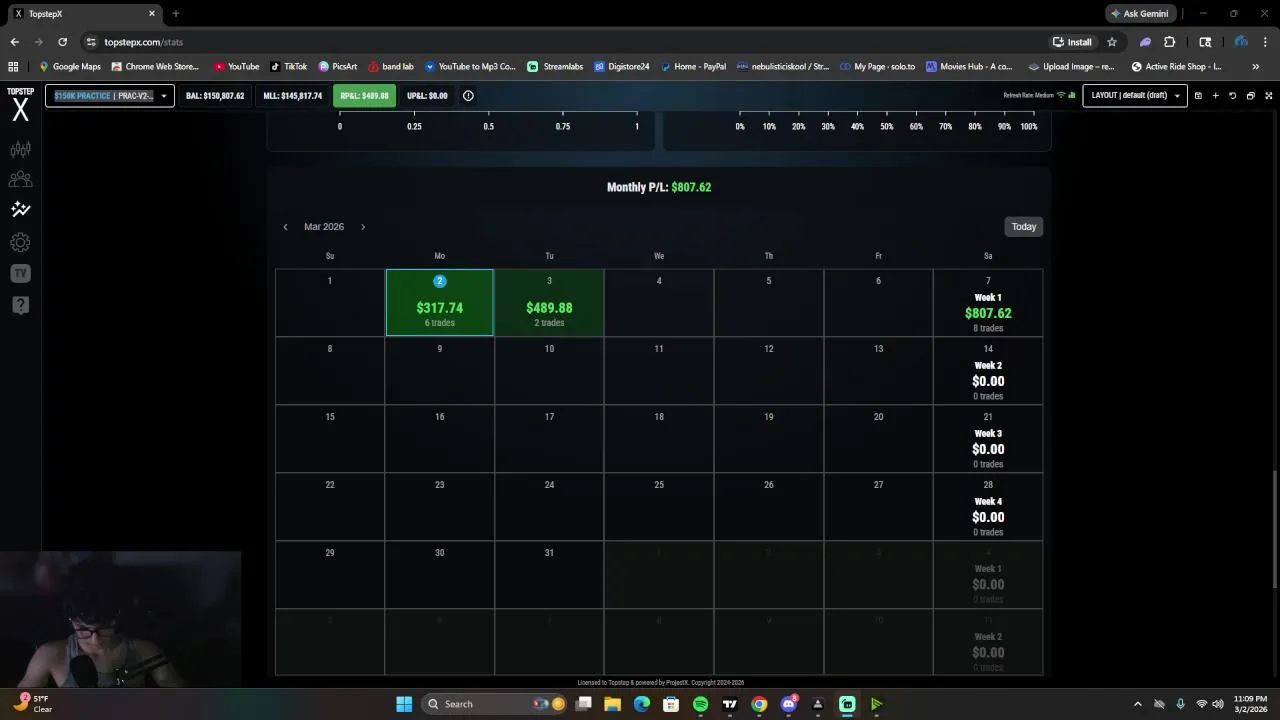The height and width of the screenshot is (720, 1280).
Task: Open the Windows Start menu
Action: click(404, 704)
